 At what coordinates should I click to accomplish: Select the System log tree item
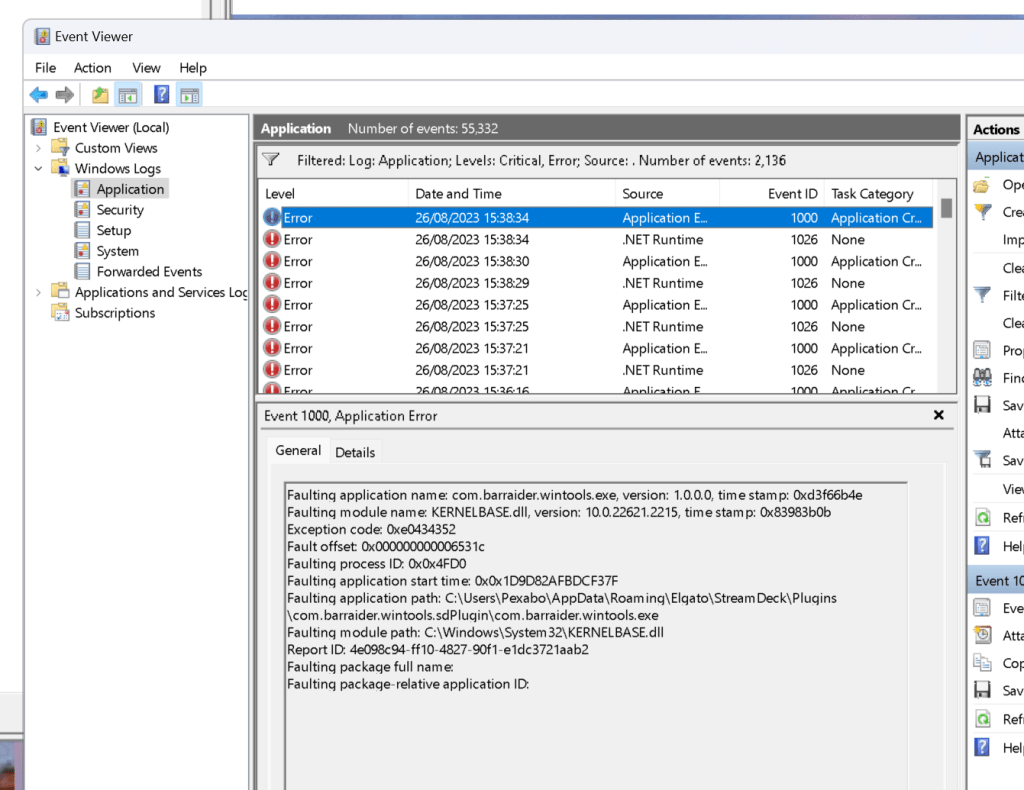click(x=118, y=251)
